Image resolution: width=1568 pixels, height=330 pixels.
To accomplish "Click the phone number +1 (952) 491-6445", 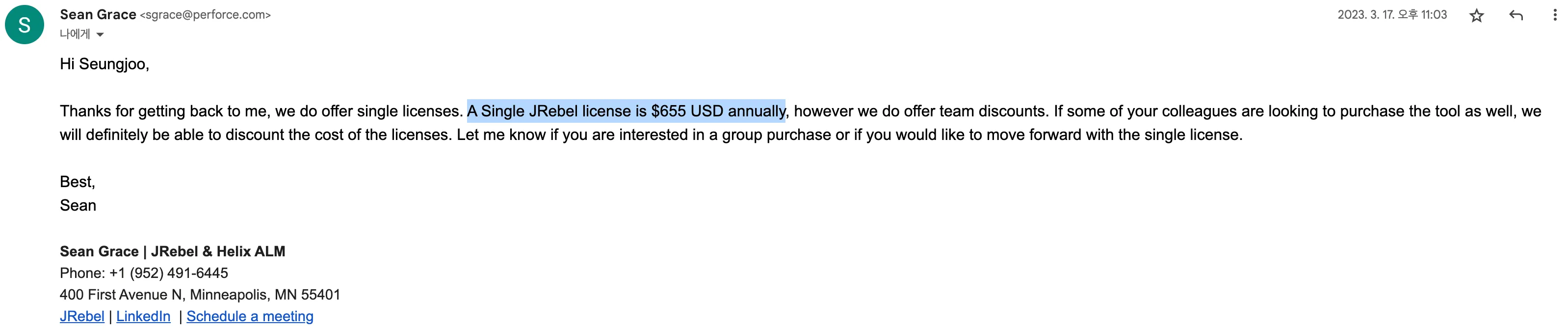I will (x=169, y=273).
